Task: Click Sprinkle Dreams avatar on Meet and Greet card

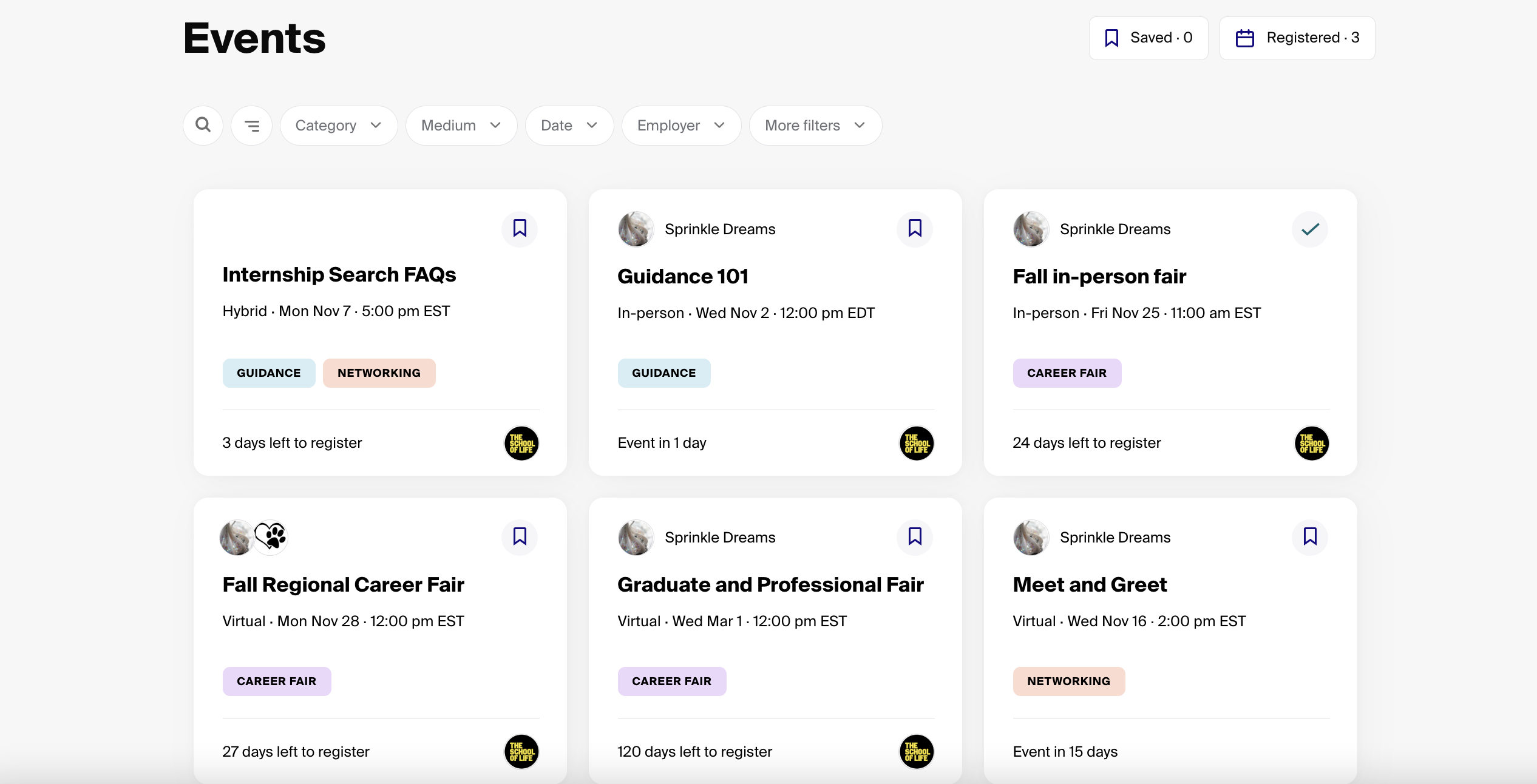Action: point(1031,537)
